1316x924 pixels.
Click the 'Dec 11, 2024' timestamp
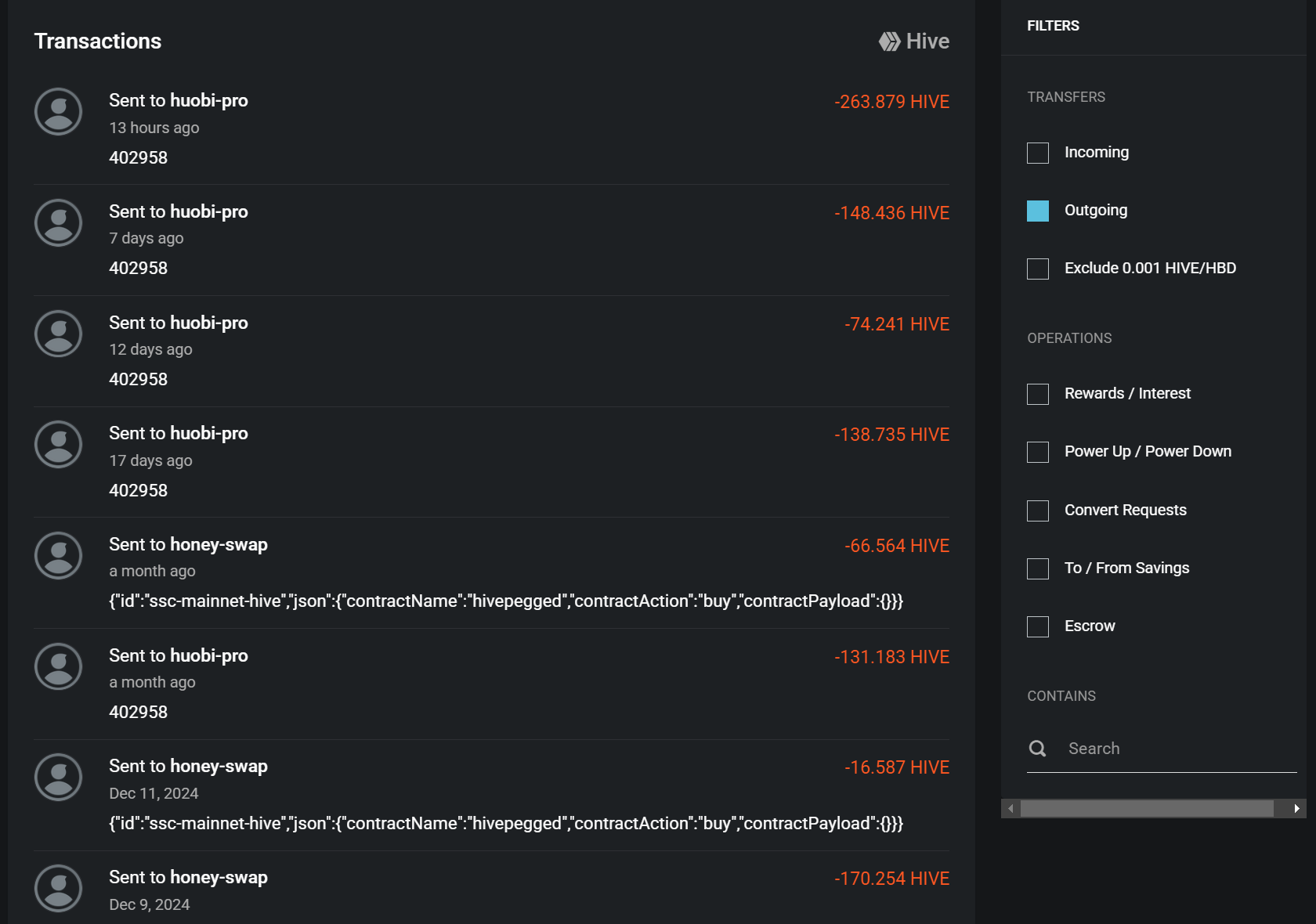(x=154, y=793)
